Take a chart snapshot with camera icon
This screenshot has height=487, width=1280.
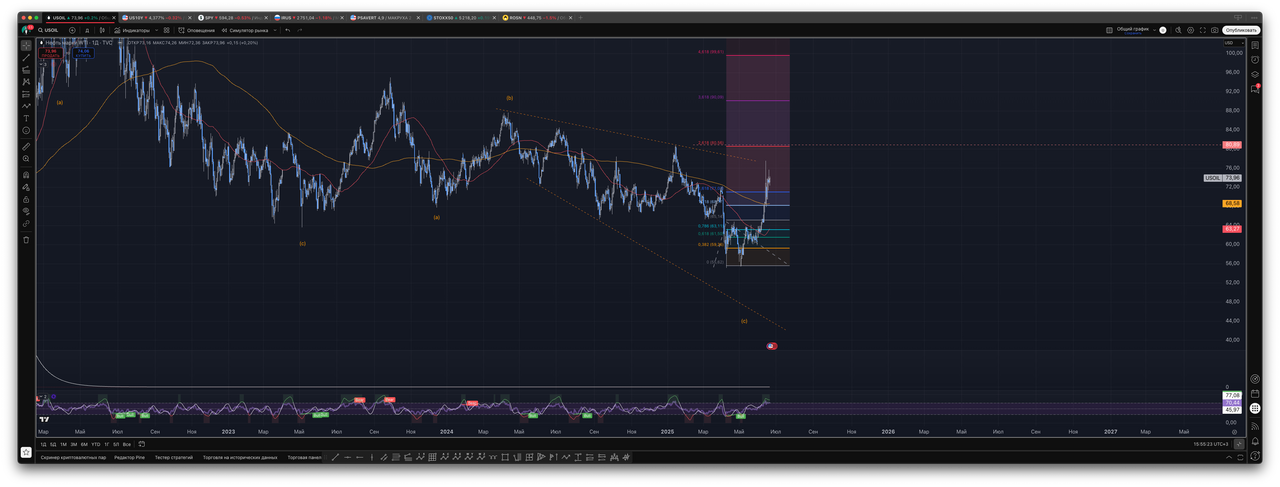tap(1214, 30)
